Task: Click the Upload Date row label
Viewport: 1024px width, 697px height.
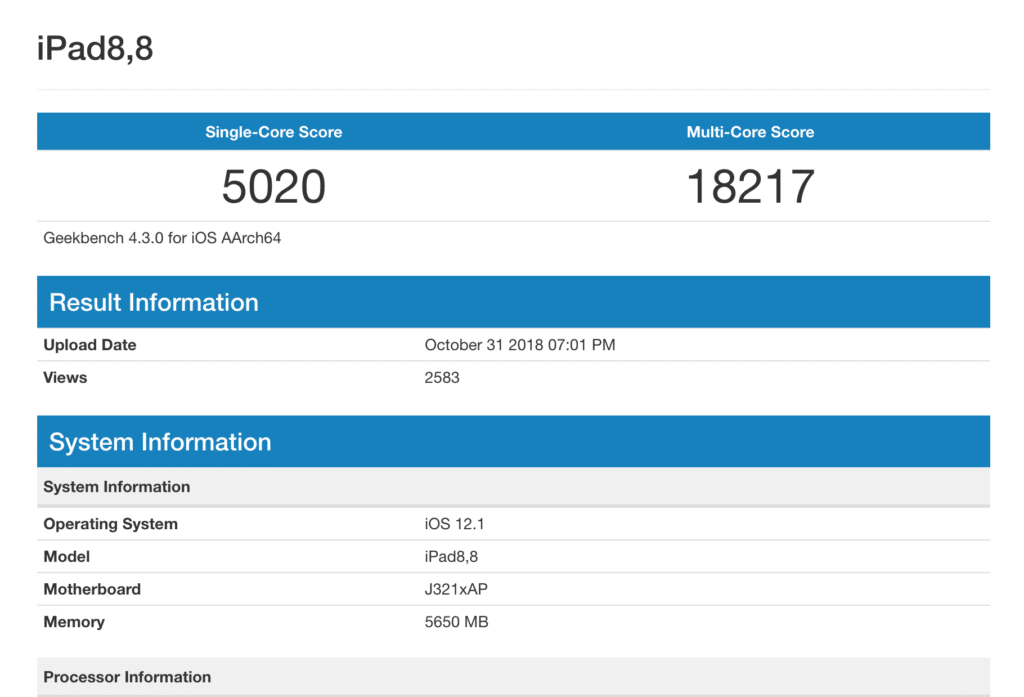Action: (x=90, y=345)
